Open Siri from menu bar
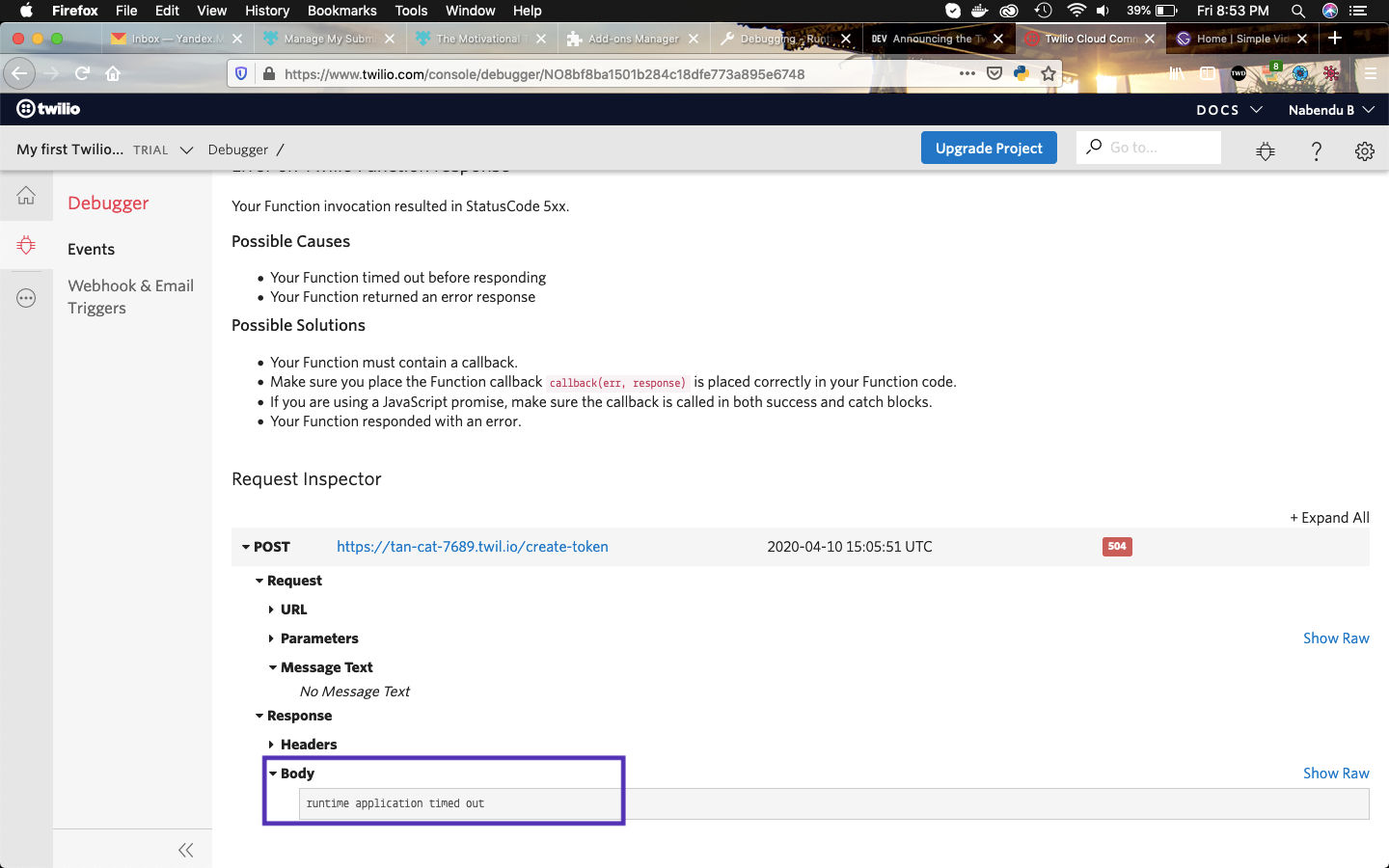 [x=1330, y=11]
